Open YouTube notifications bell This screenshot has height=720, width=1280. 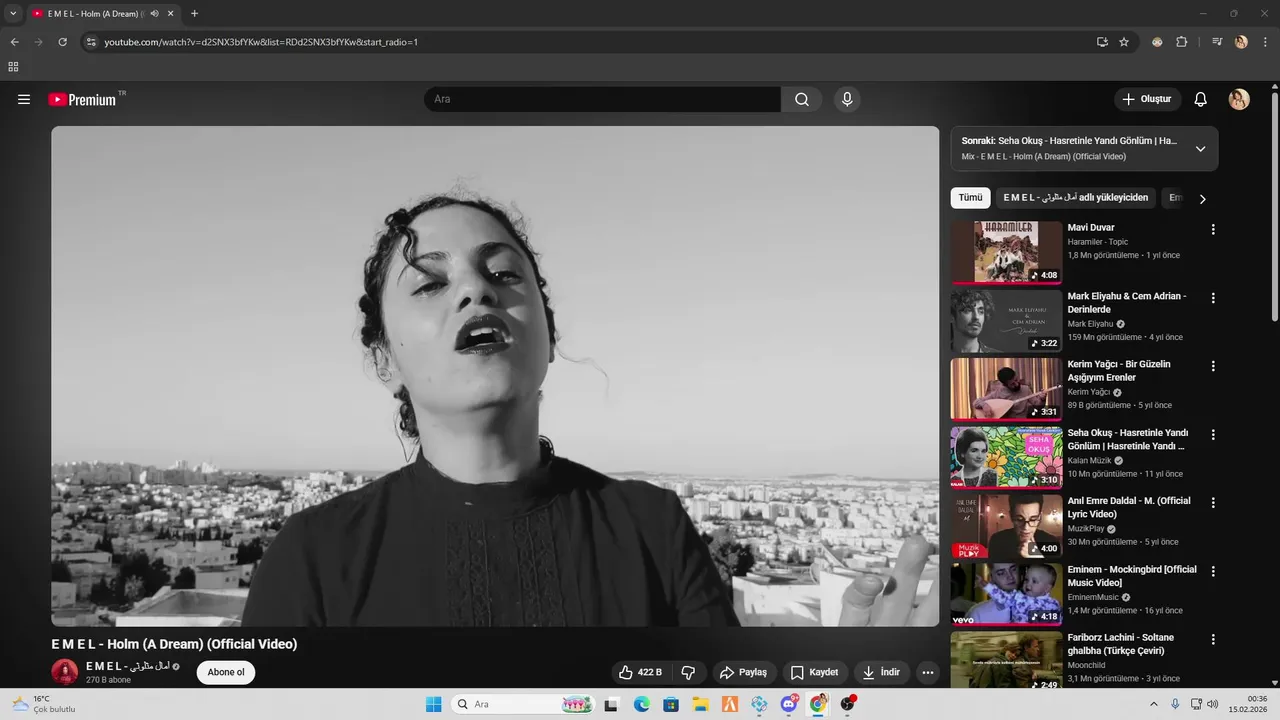coord(1201,99)
